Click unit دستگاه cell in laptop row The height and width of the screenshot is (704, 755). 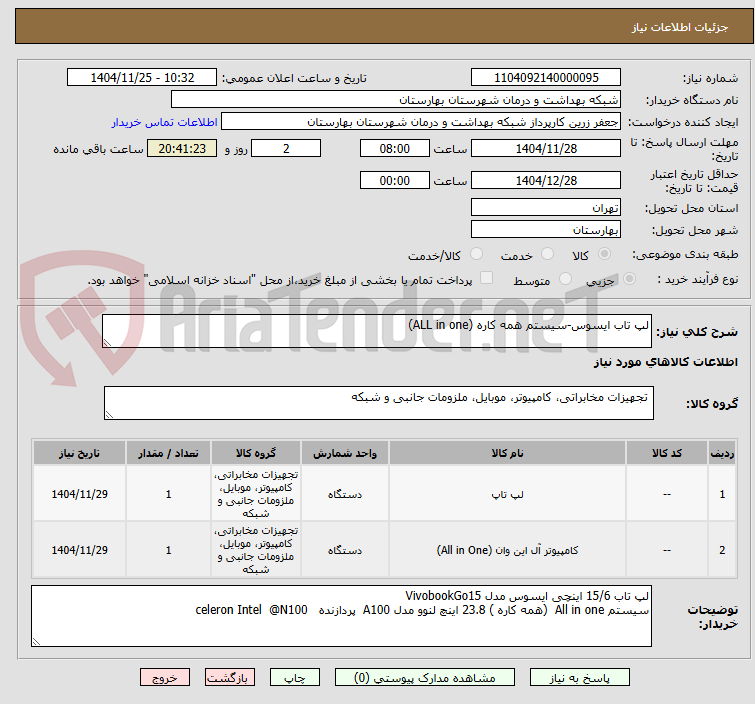(x=345, y=494)
